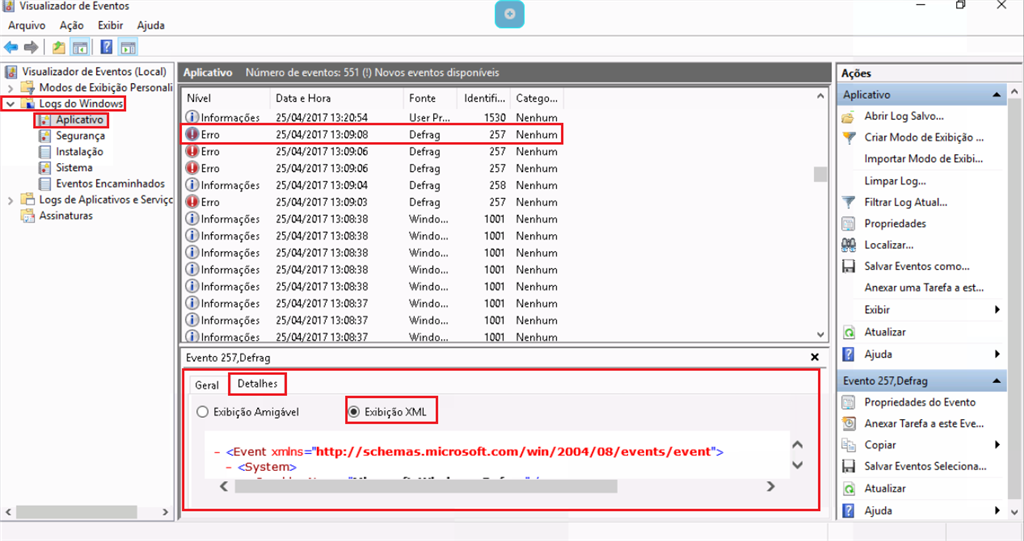Click Importar Modo de Exibição action

[x=923, y=159]
